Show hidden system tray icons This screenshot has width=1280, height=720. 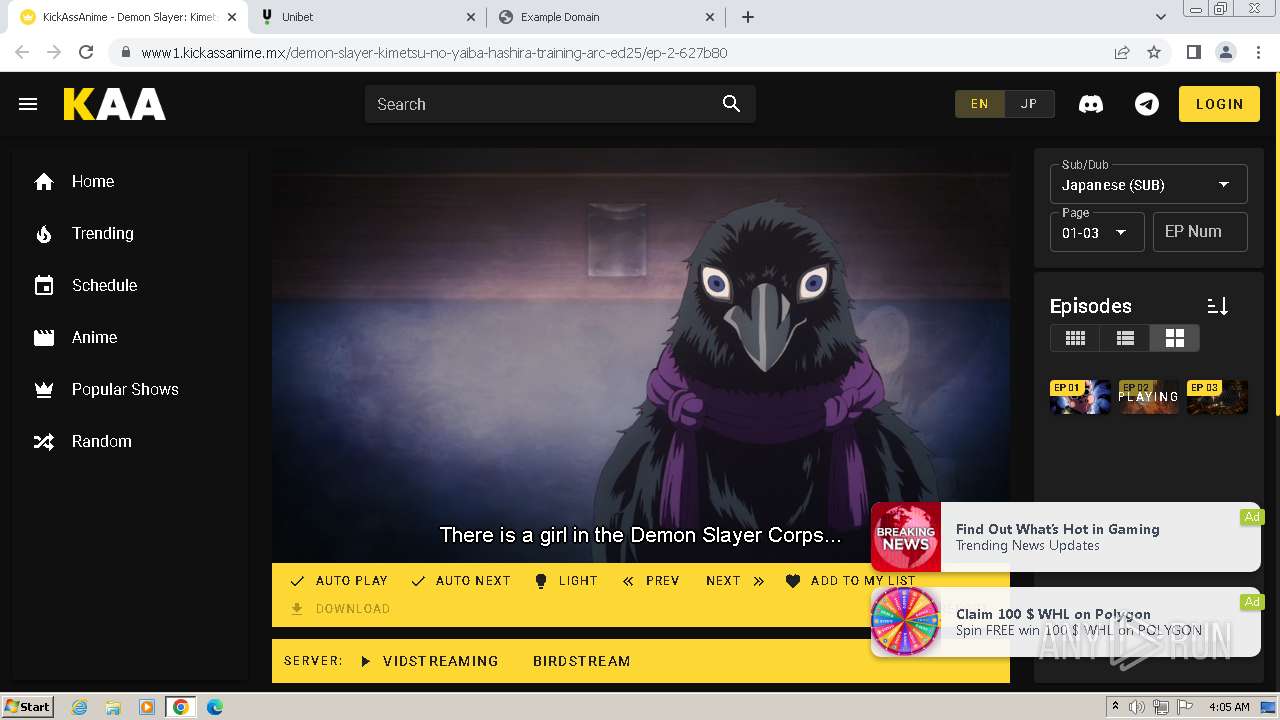pos(1115,707)
